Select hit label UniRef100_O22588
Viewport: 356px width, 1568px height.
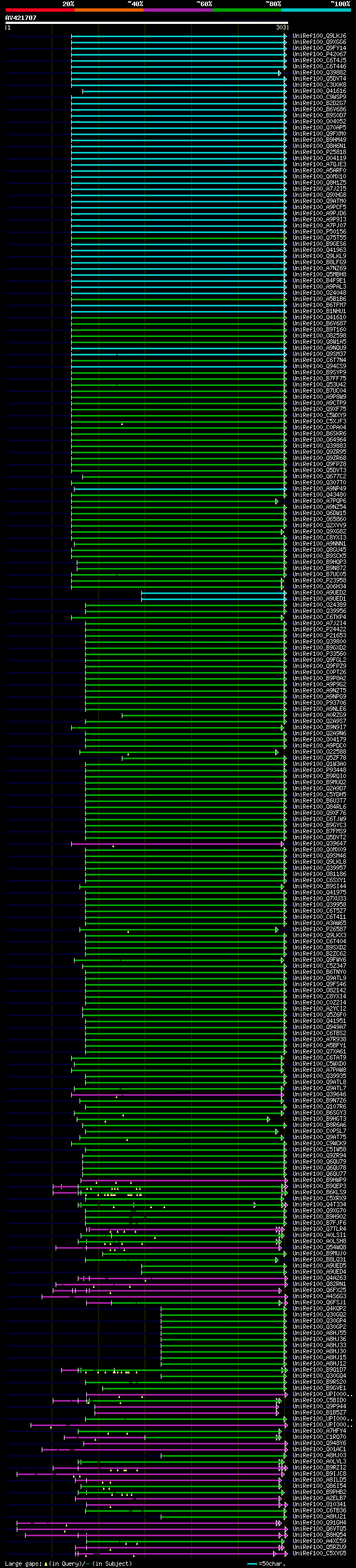[x=319, y=752]
